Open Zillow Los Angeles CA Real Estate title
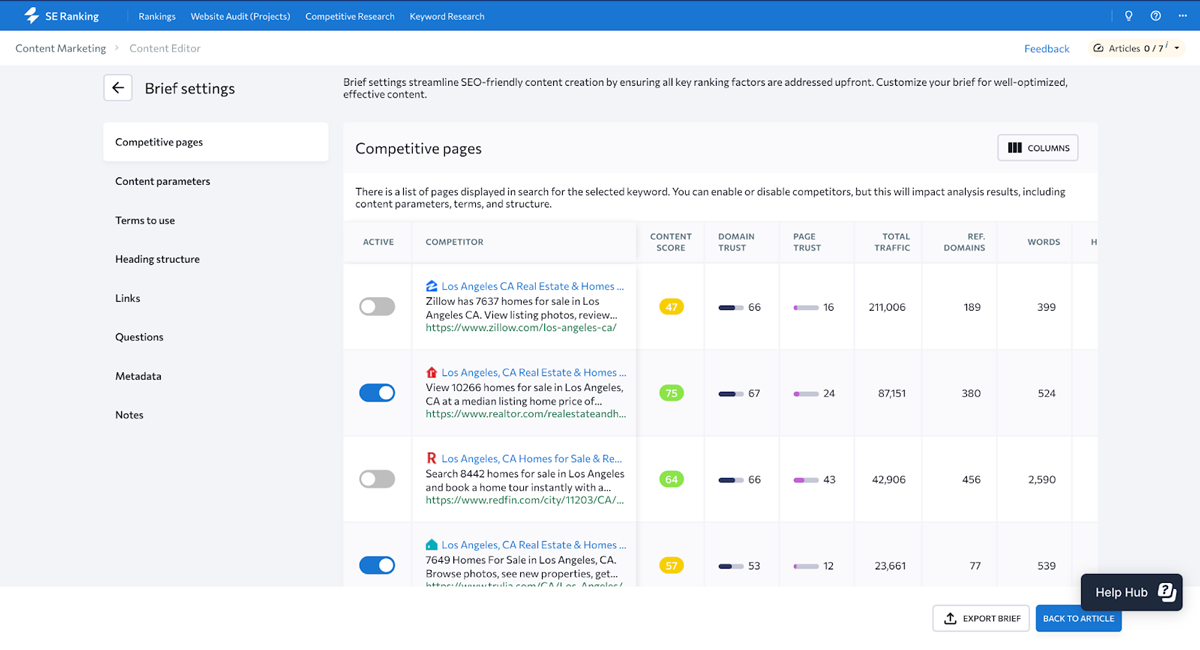This screenshot has height=650, width=1200. click(x=534, y=286)
